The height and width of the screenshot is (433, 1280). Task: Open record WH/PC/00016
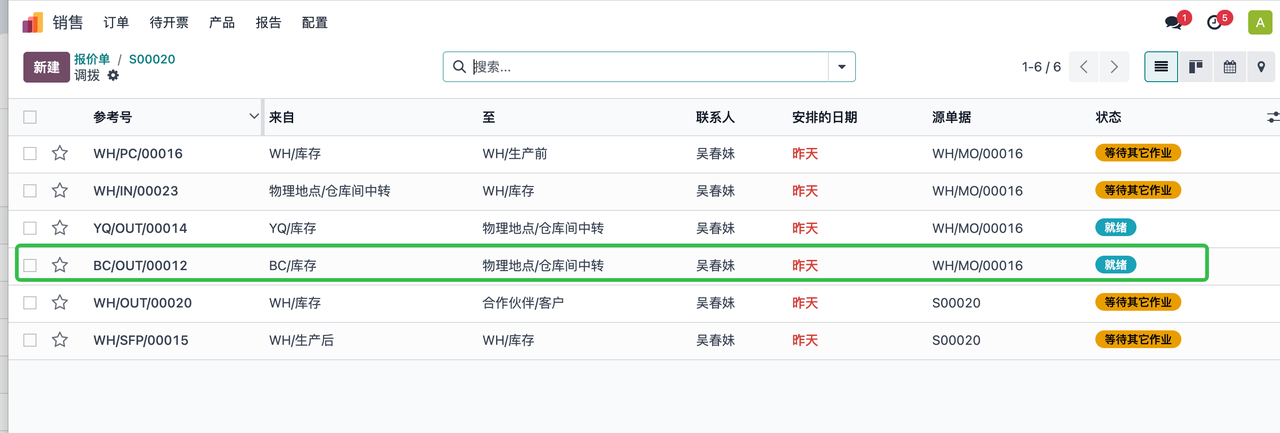click(x=138, y=153)
